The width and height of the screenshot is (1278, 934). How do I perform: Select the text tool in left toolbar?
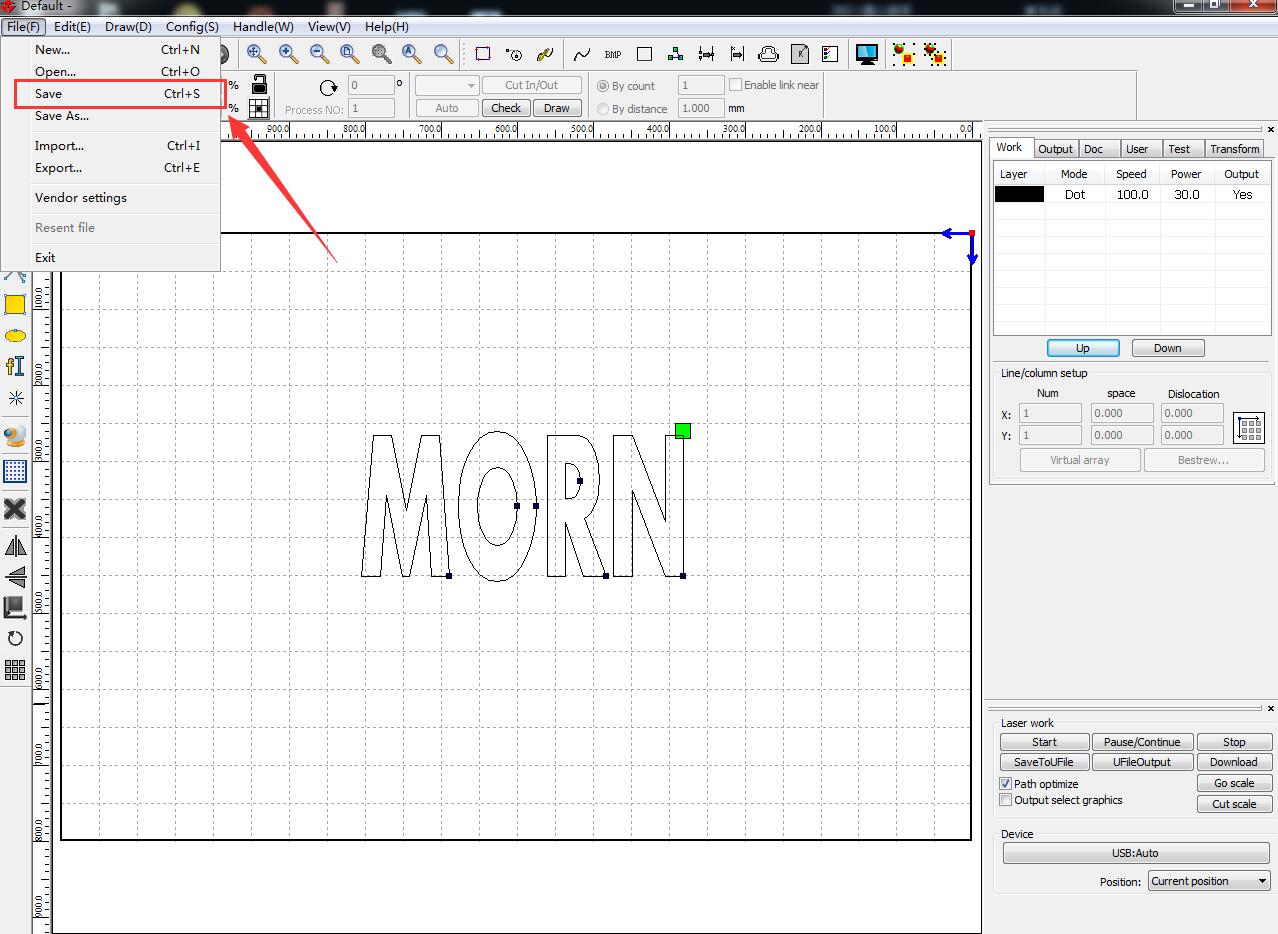pos(15,367)
